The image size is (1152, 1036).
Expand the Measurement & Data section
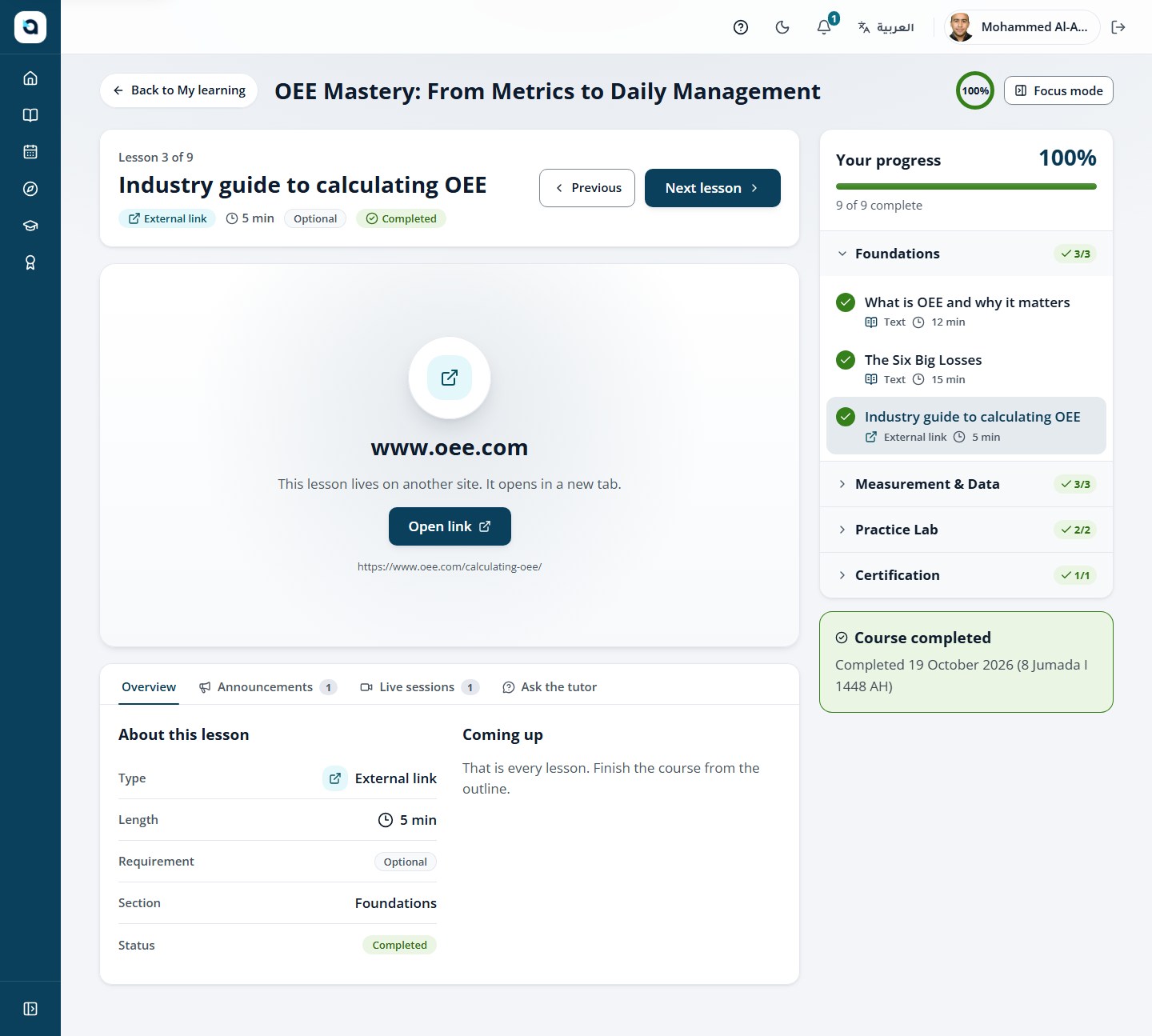(966, 484)
